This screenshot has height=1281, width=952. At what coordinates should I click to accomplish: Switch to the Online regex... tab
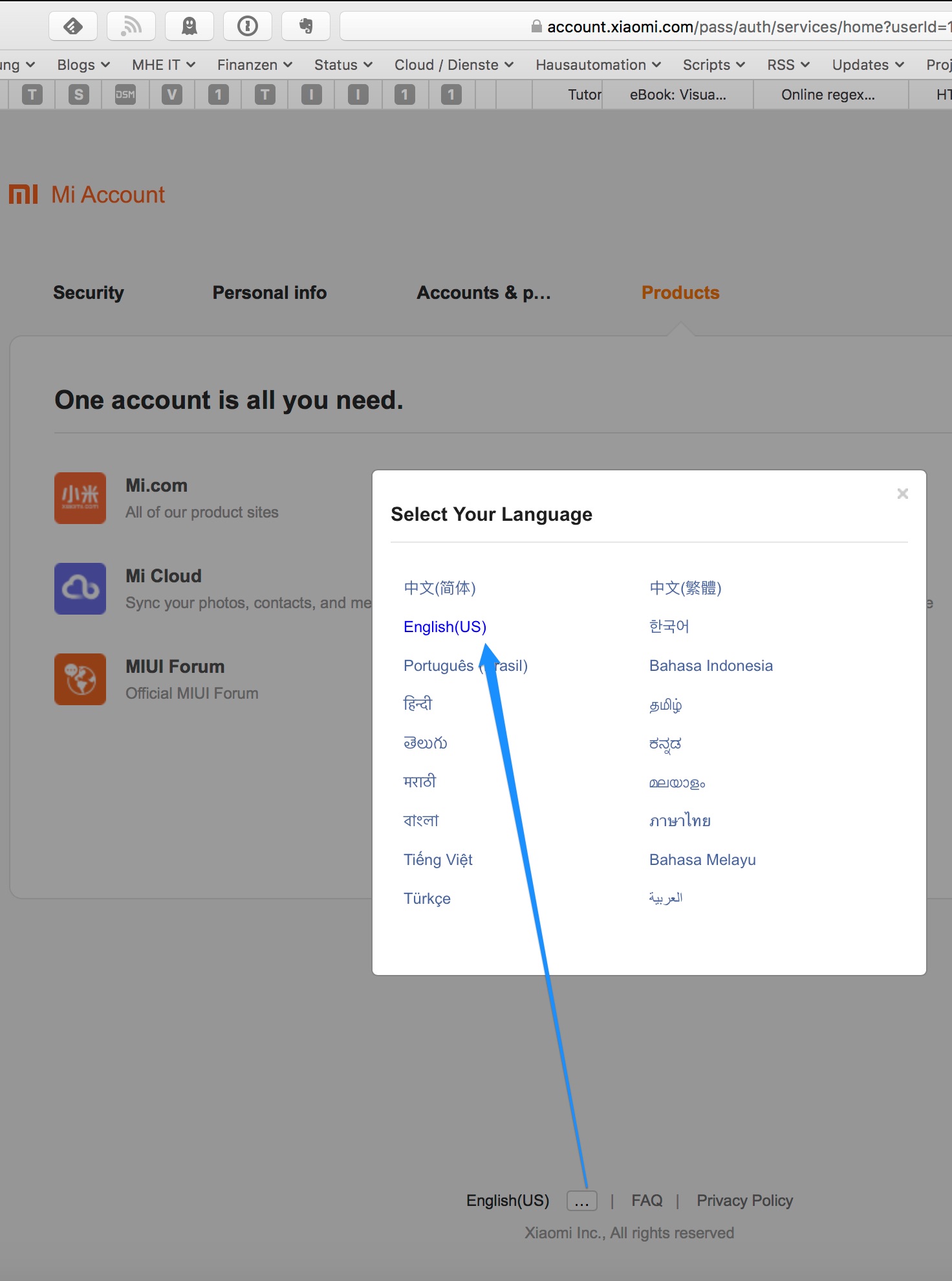click(x=831, y=94)
